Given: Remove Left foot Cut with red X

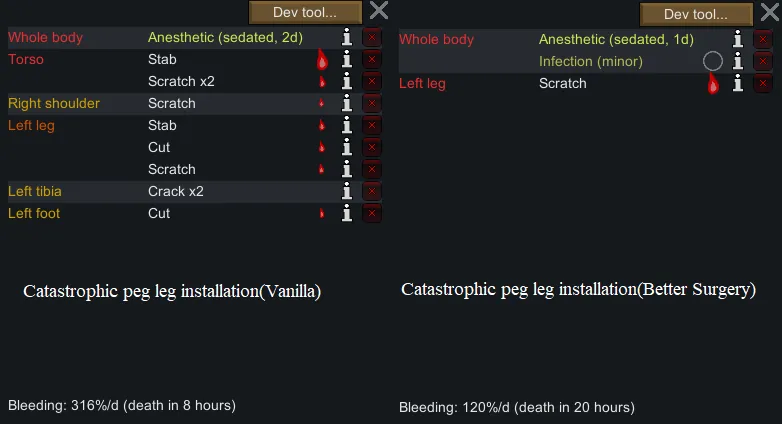Looking at the screenshot, I should point(372,214).
